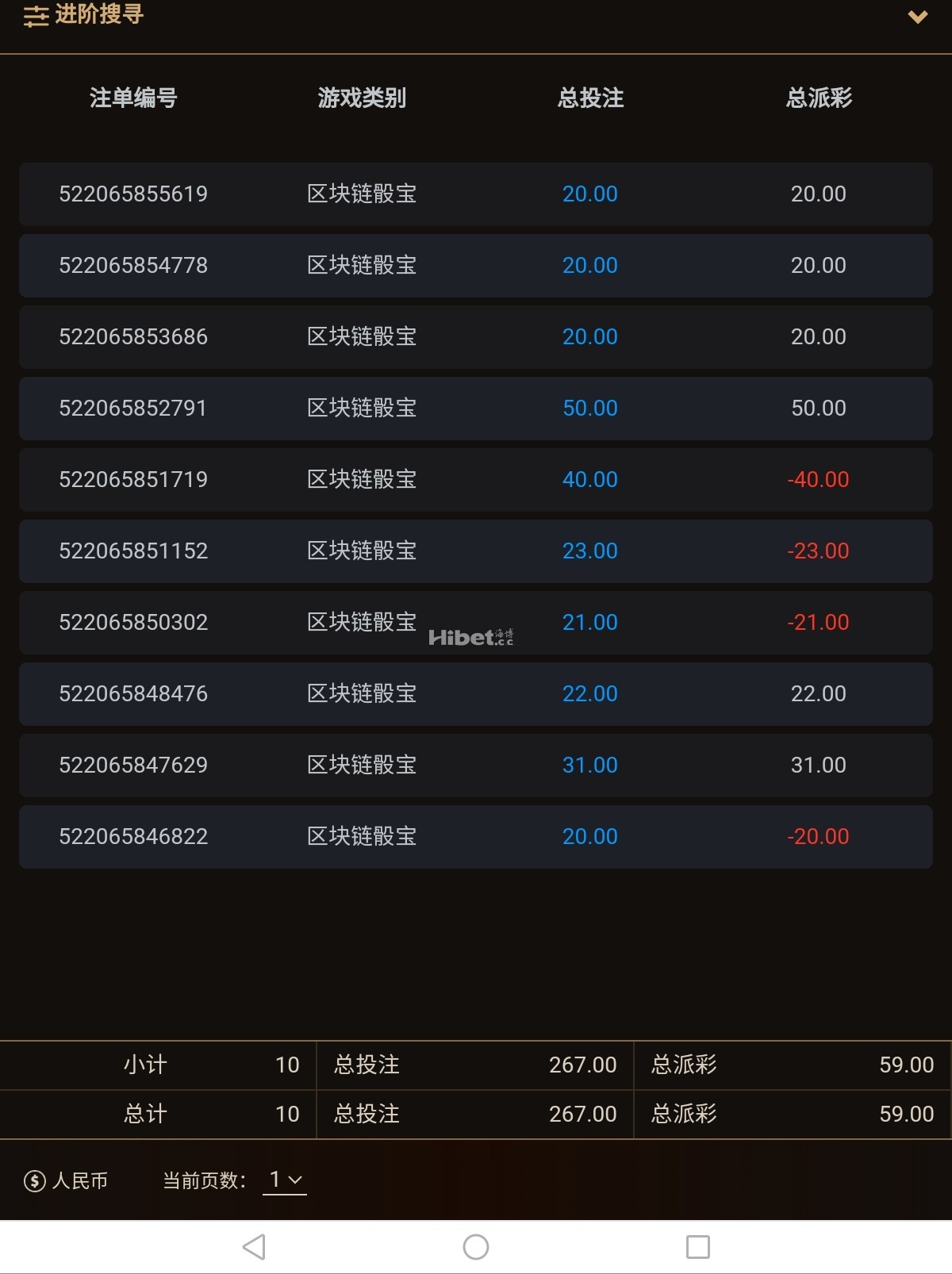Click the 总派彩 column header
The height and width of the screenshot is (1274, 952).
click(x=819, y=98)
